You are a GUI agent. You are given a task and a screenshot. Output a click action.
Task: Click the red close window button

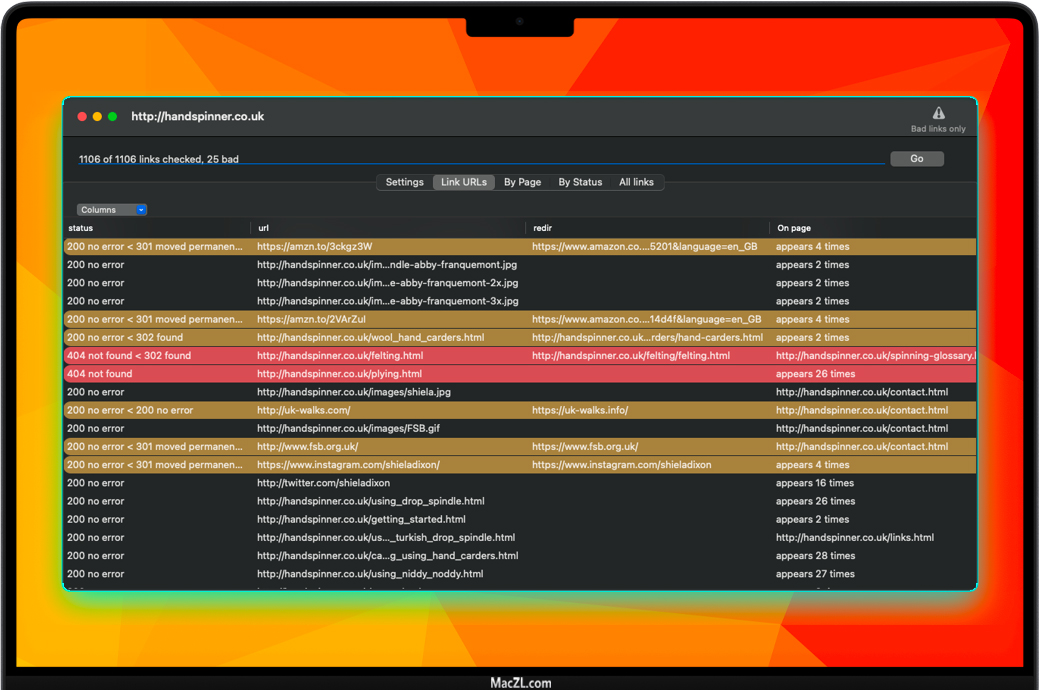(x=82, y=117)
